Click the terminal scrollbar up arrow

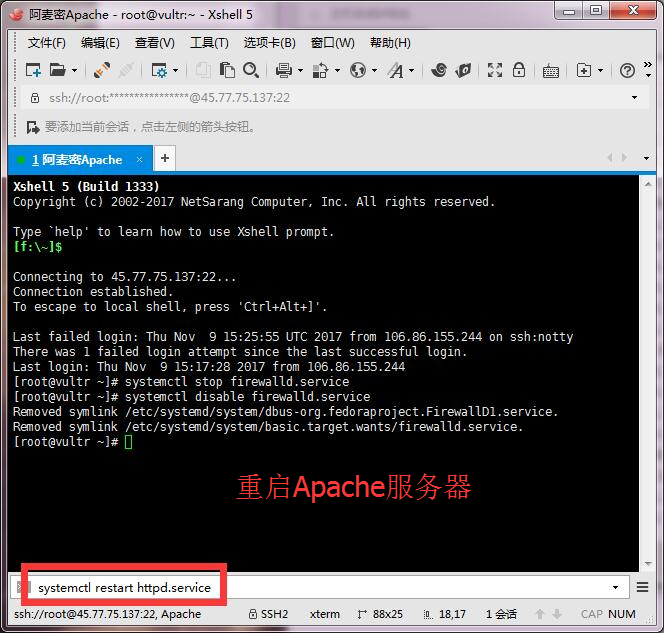pos(648,184)
